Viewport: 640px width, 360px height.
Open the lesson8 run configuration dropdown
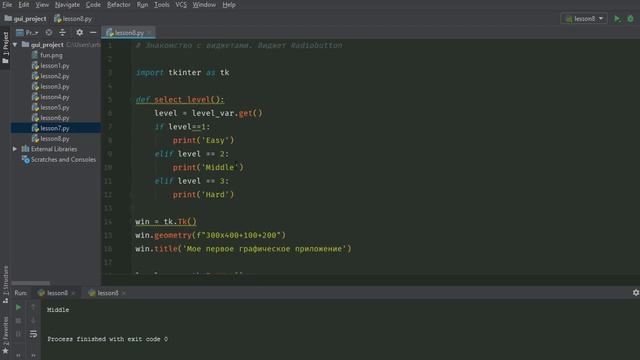584,19
